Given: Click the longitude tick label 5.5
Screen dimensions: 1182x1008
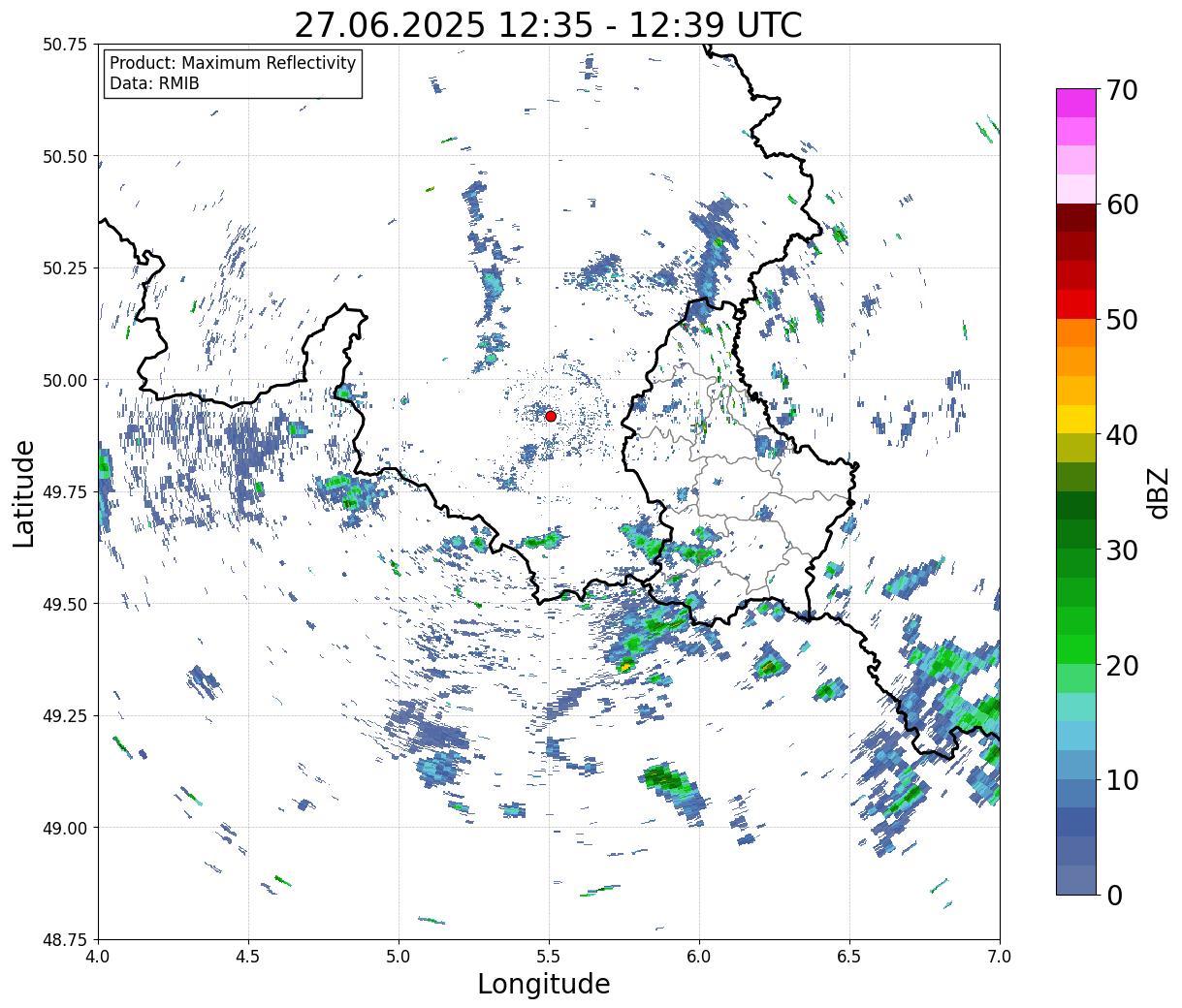Looking at the screenshot, I should [x=549, y=956].
